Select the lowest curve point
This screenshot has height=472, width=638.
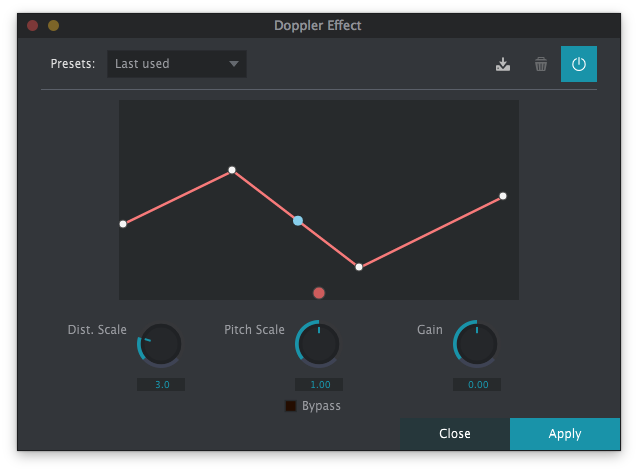tap(359, 267)
